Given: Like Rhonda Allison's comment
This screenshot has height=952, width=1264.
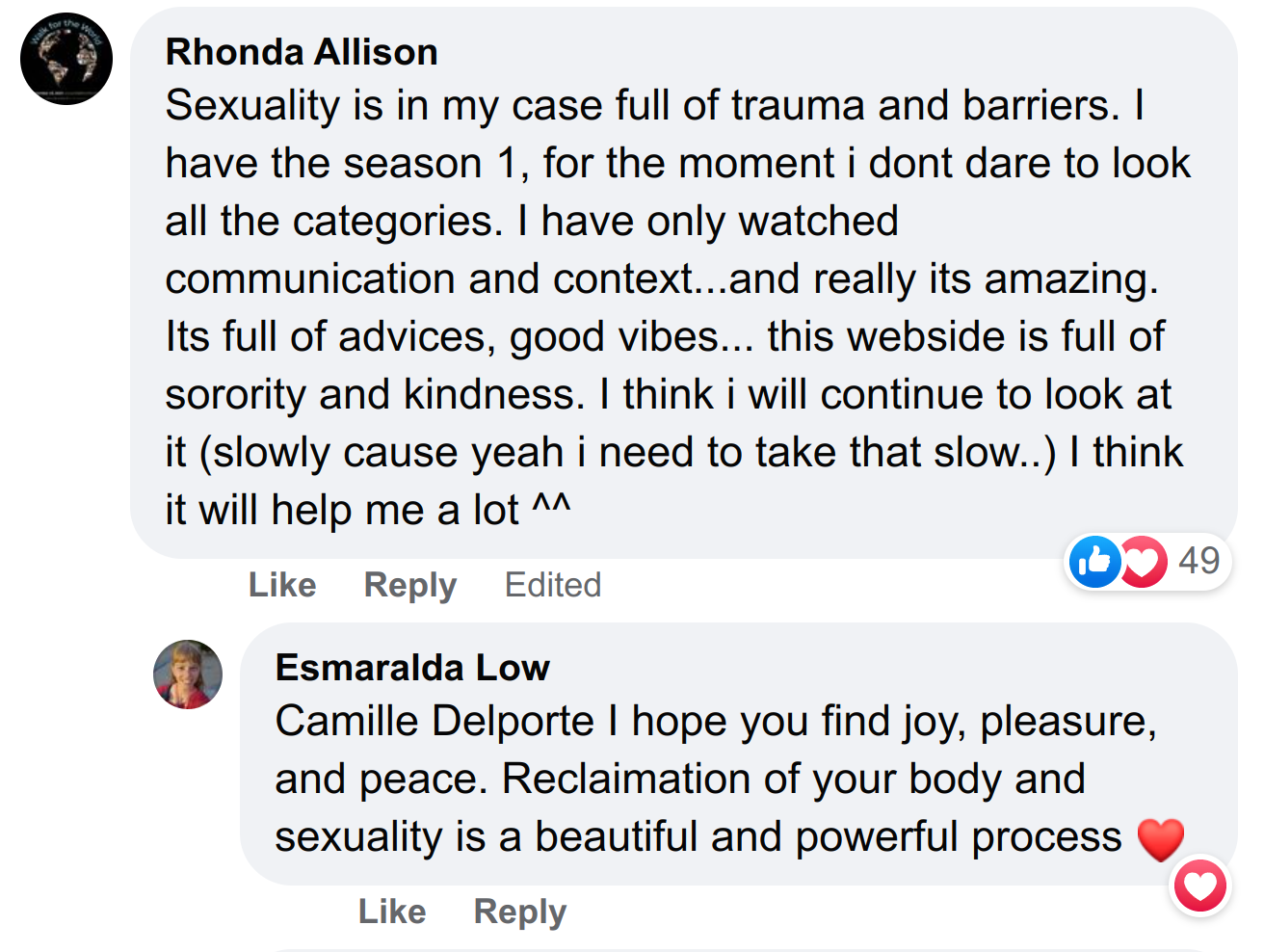Looking at the screenshot, I should pos(282,585).
